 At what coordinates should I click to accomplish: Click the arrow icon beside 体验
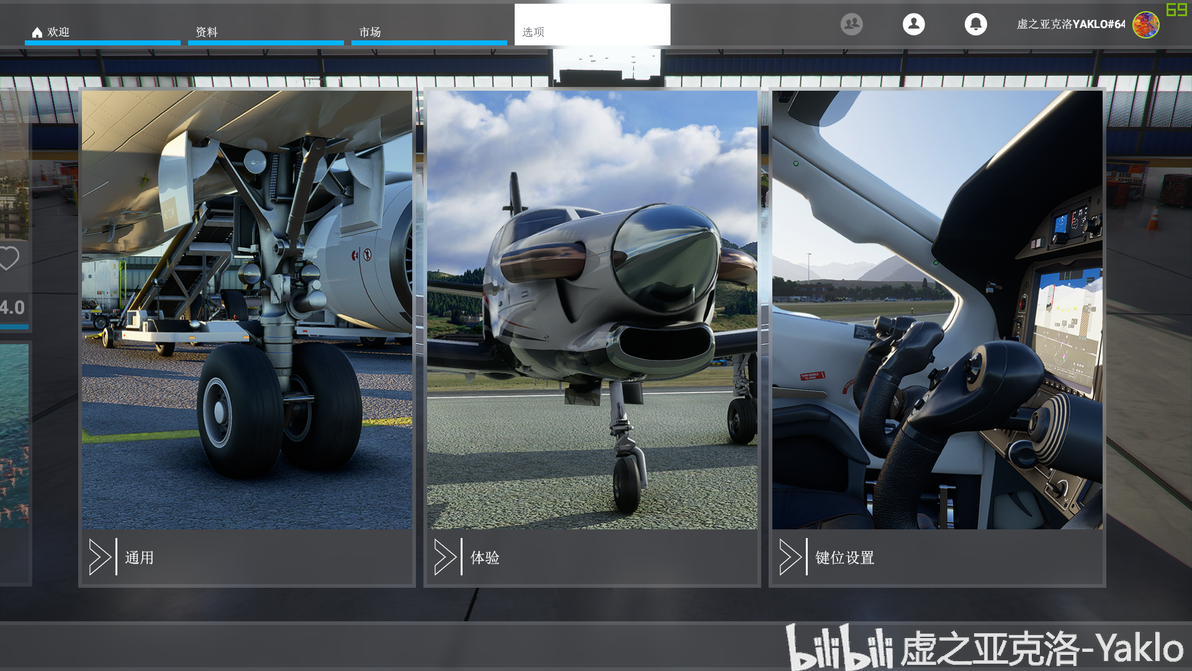click(x=445, y=557)
